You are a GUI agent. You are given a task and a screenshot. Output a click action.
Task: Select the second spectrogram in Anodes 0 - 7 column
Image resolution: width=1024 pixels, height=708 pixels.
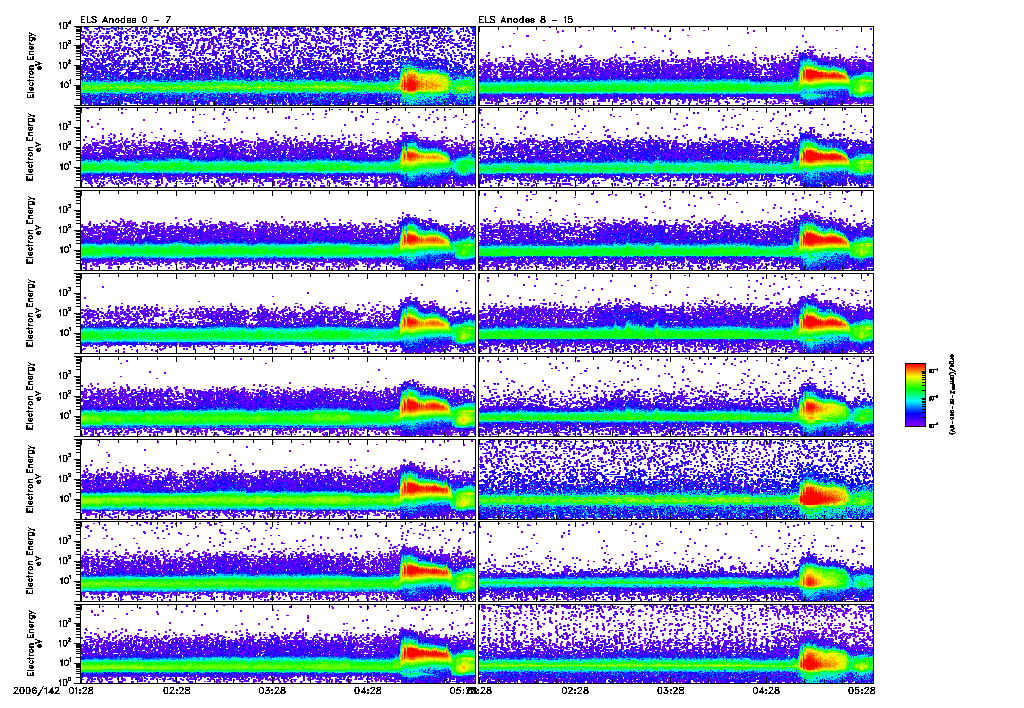(x=278, y=148)
